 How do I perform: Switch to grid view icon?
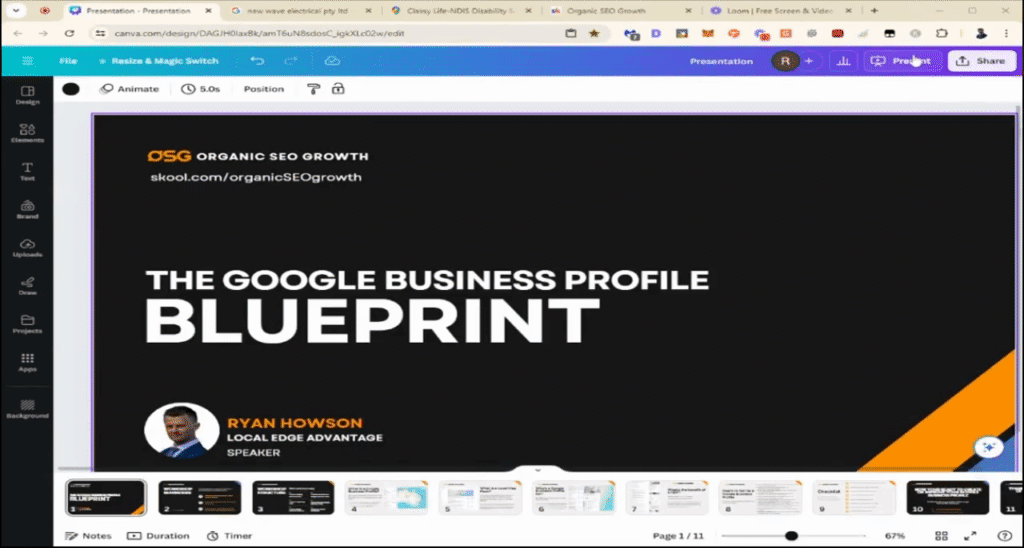point(941,536)
